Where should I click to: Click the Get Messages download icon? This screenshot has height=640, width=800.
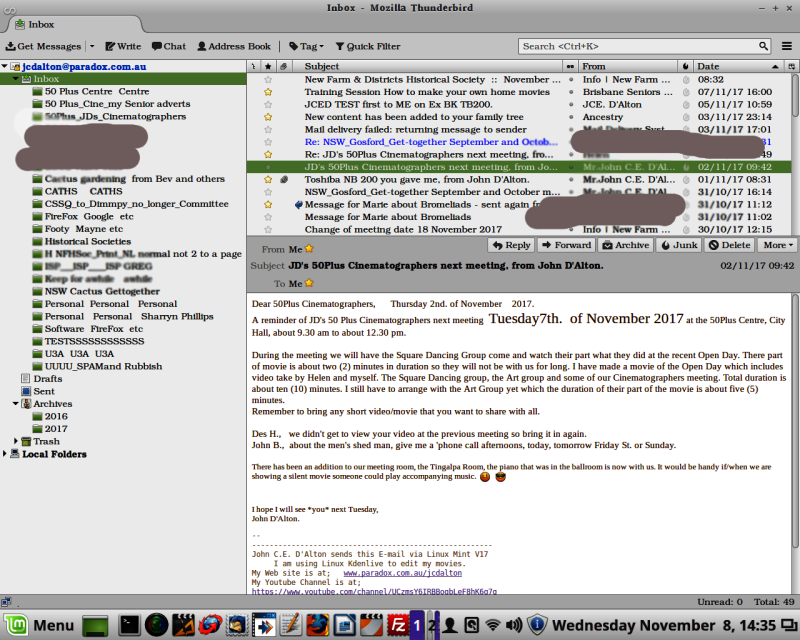(10, 46)
